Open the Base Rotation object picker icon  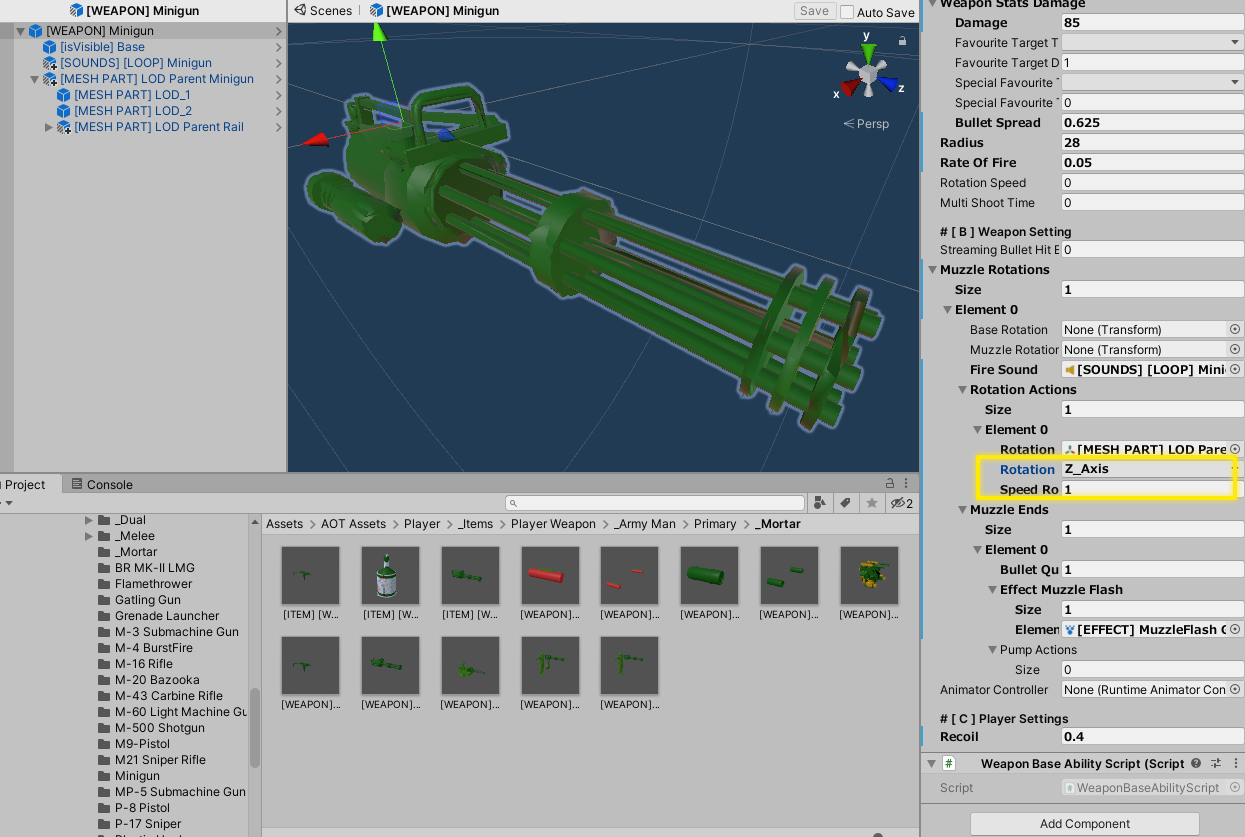pyautogui.click(x=1235, y=329)
